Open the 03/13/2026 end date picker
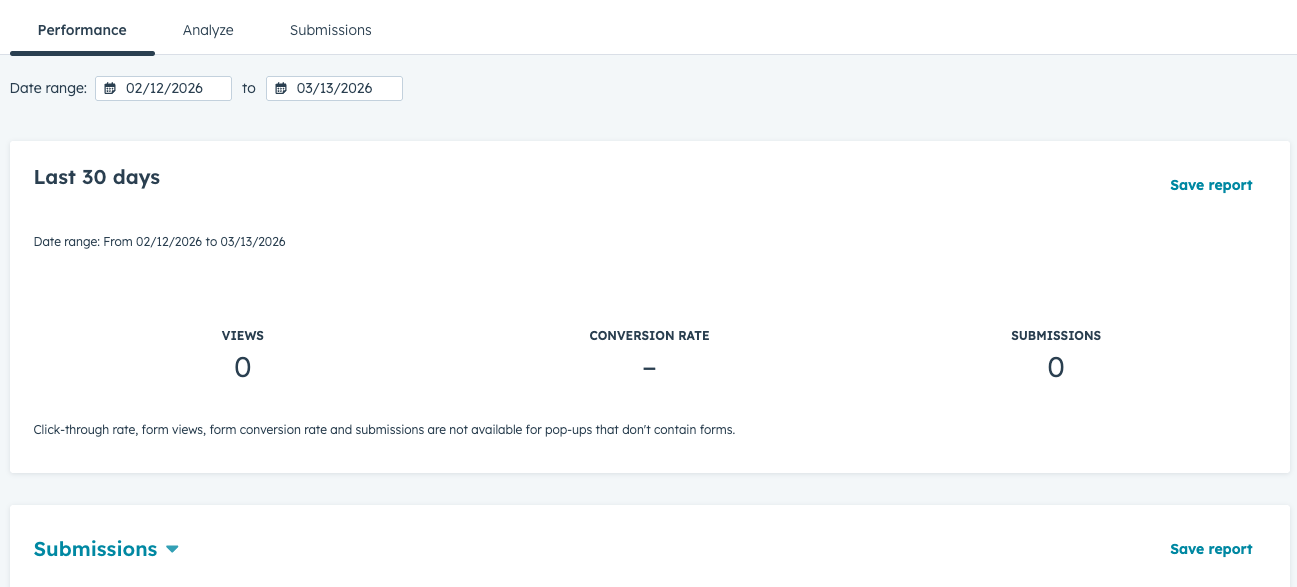Image resolution: width=1297 pixels, height=587 pixels. (335, 89)
